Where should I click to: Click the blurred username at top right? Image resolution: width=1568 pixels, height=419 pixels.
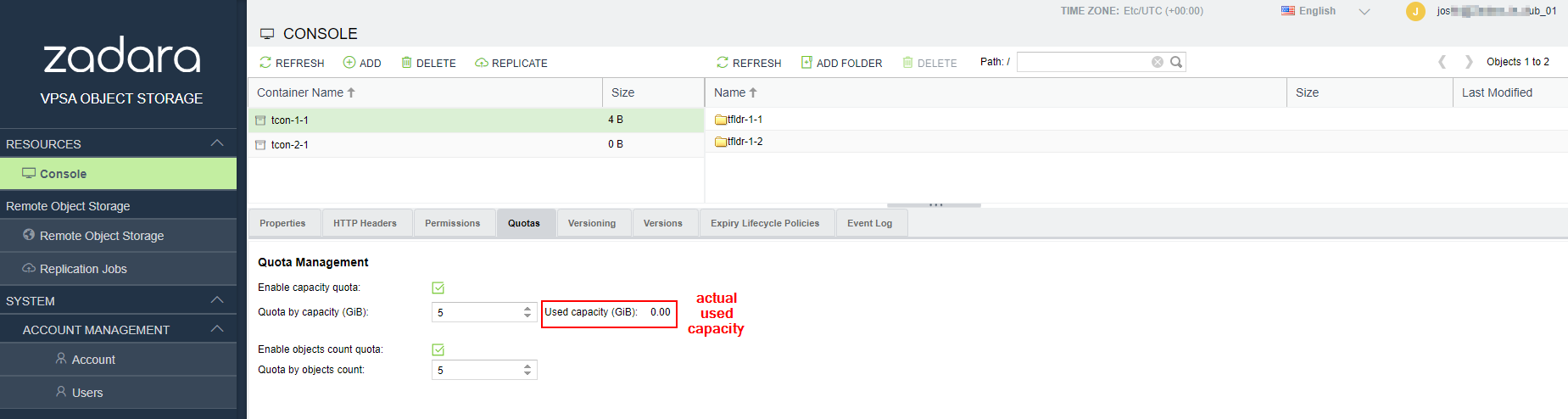(1497, 11)
